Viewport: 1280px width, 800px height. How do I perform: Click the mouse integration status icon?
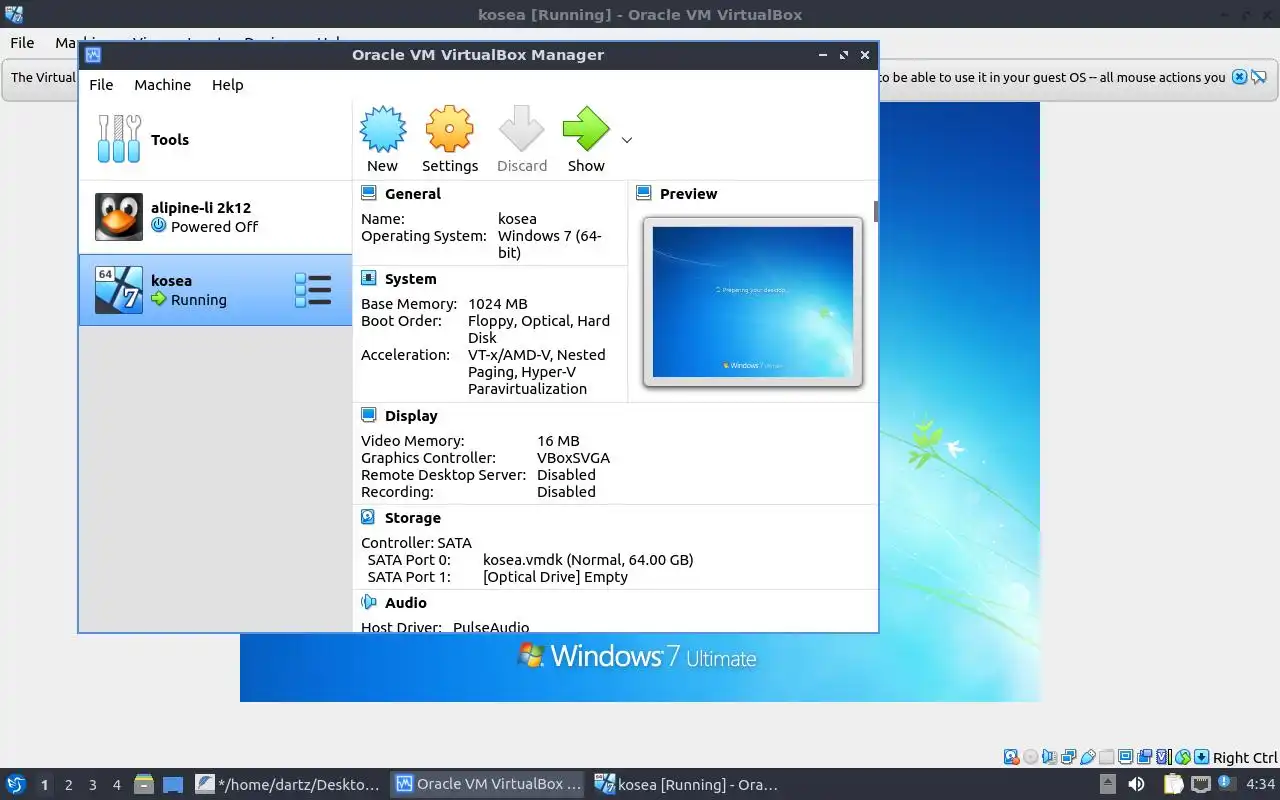(1183, 757)
